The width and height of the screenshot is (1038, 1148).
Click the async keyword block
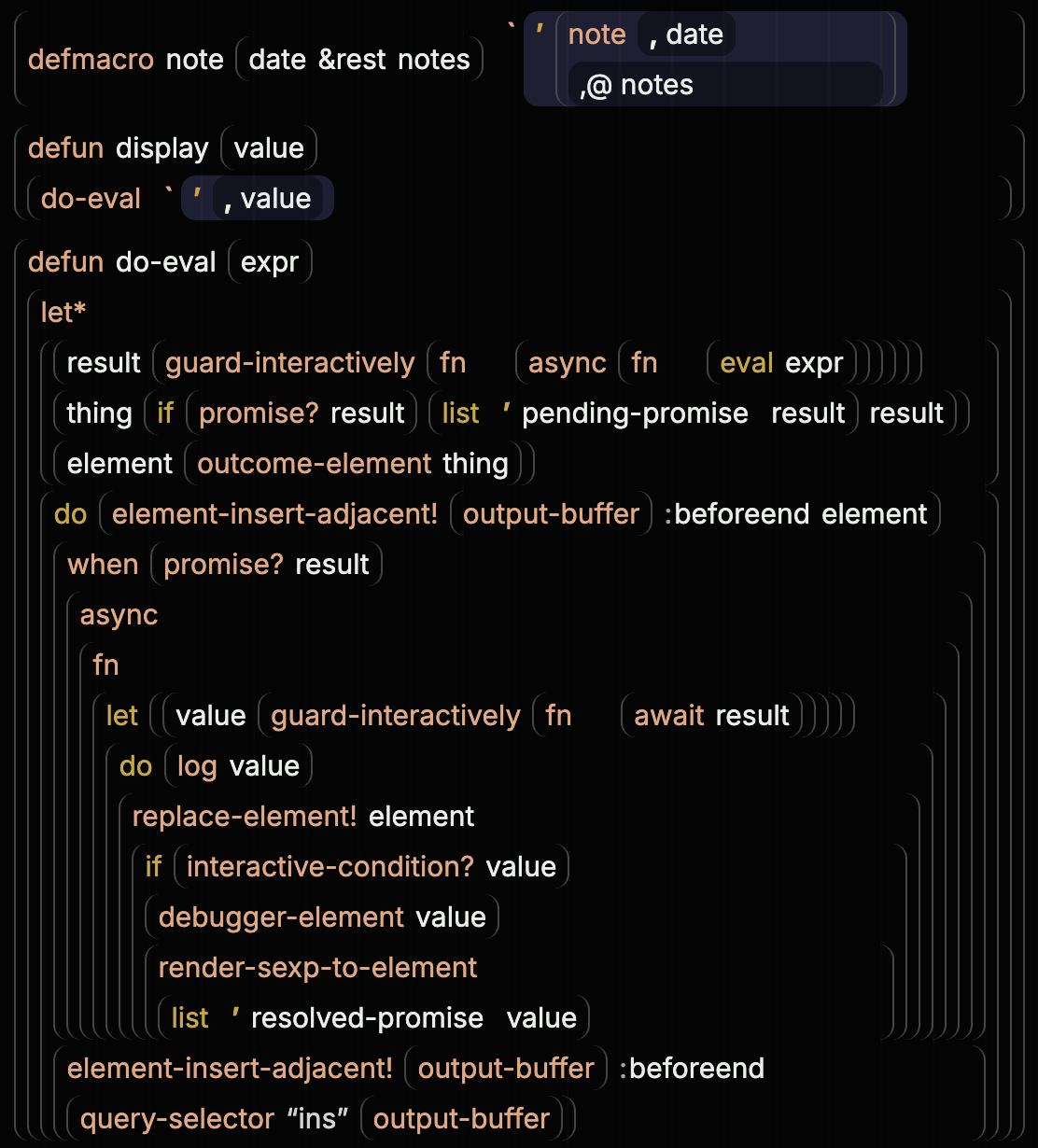(119, 615)
